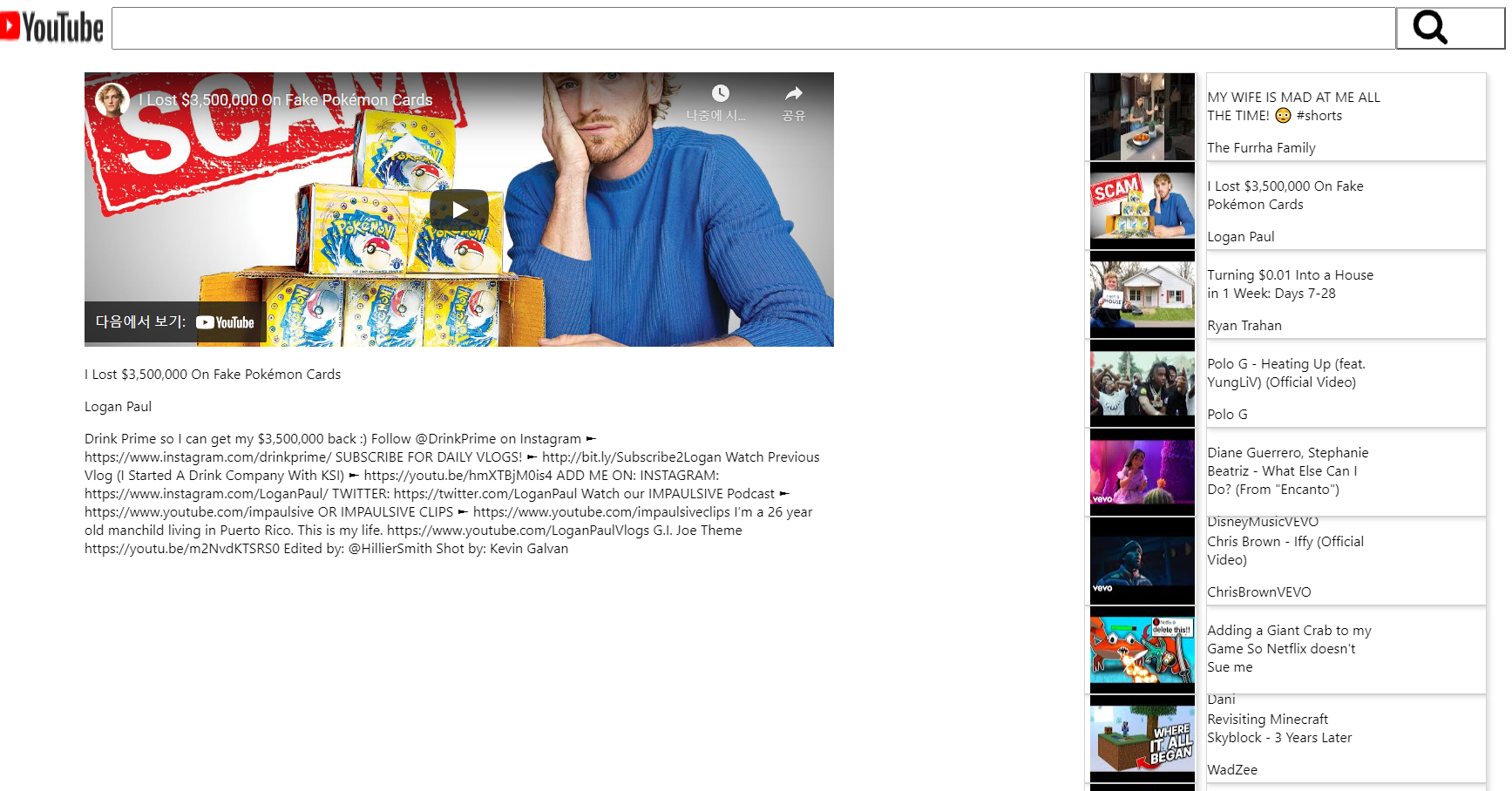Click ChrisBrownVEVO channel name
Viewport: 1512px width, 791px height.
[x=1258, y=592]
